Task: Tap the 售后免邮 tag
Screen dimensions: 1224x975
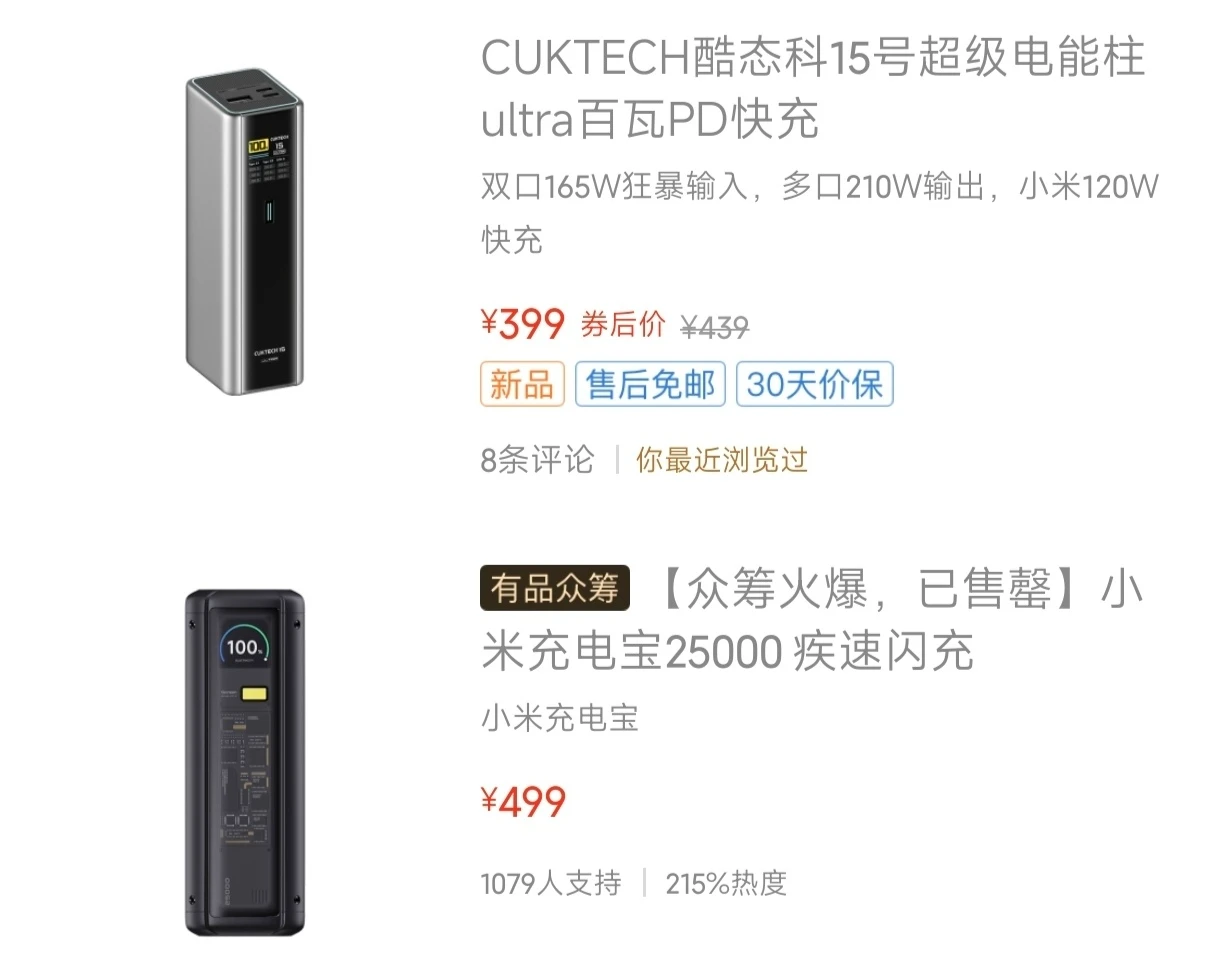Action: [x=650, y=384]
